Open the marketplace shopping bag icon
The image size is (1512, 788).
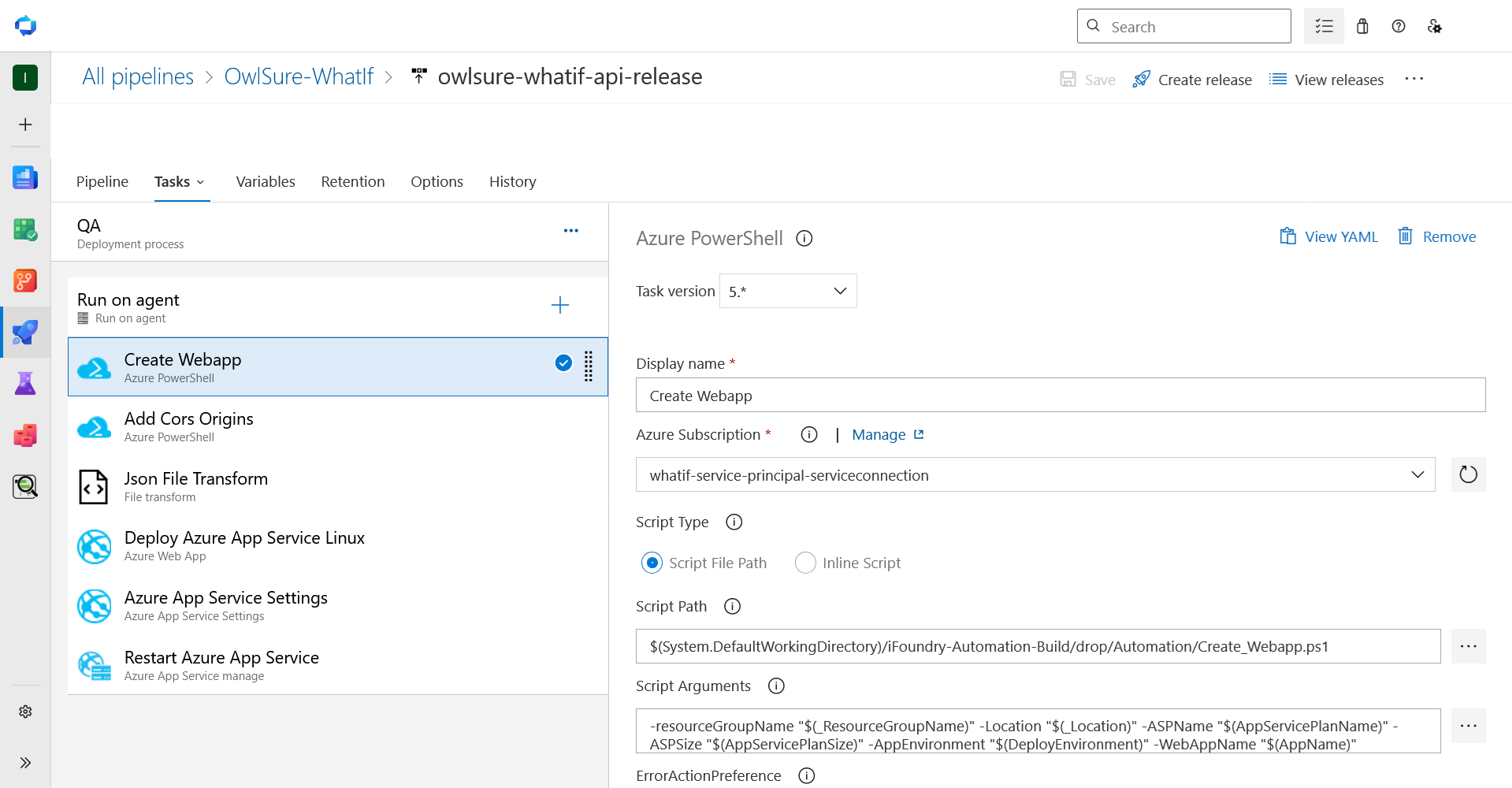click(x=1362, y=26)
